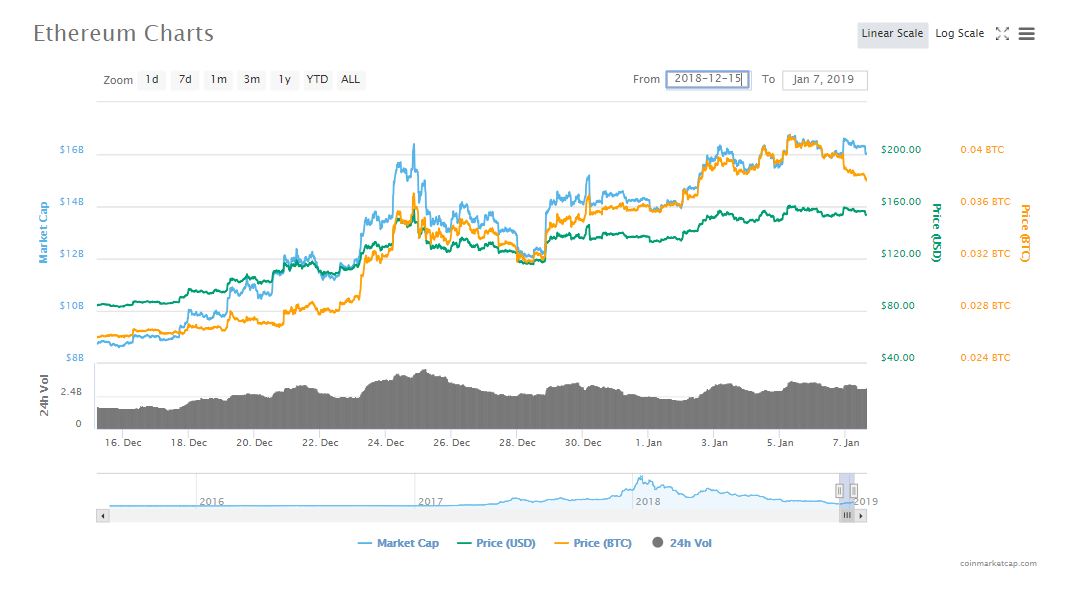The width and height of the screenshot is (1069, 596).
Task: Toggle Price (BTC) series in legend
Action: tap(593, 543)
